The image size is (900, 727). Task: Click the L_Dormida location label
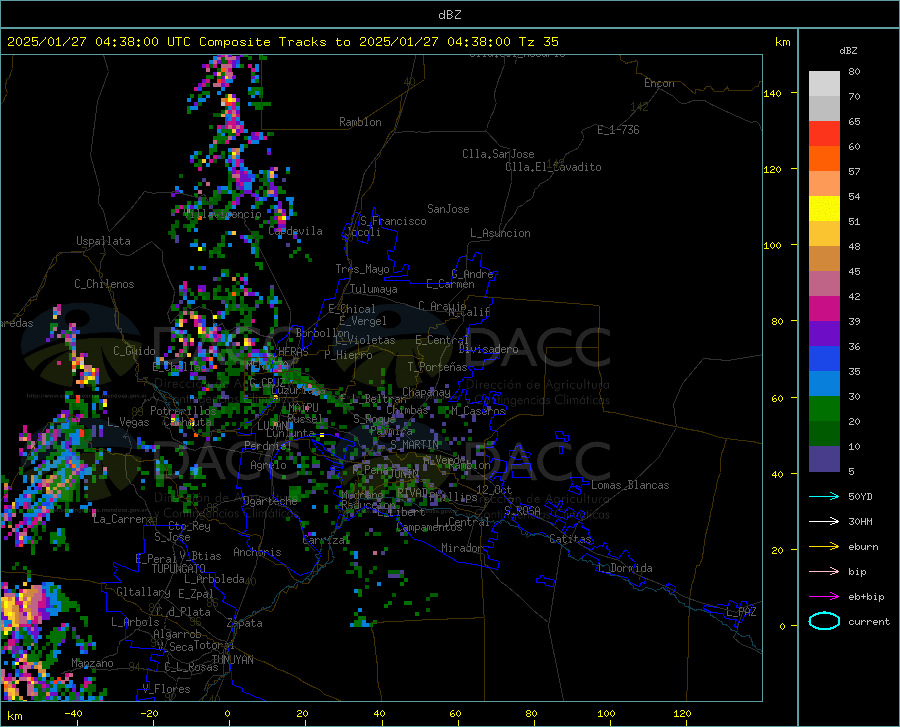click(625, 568)
